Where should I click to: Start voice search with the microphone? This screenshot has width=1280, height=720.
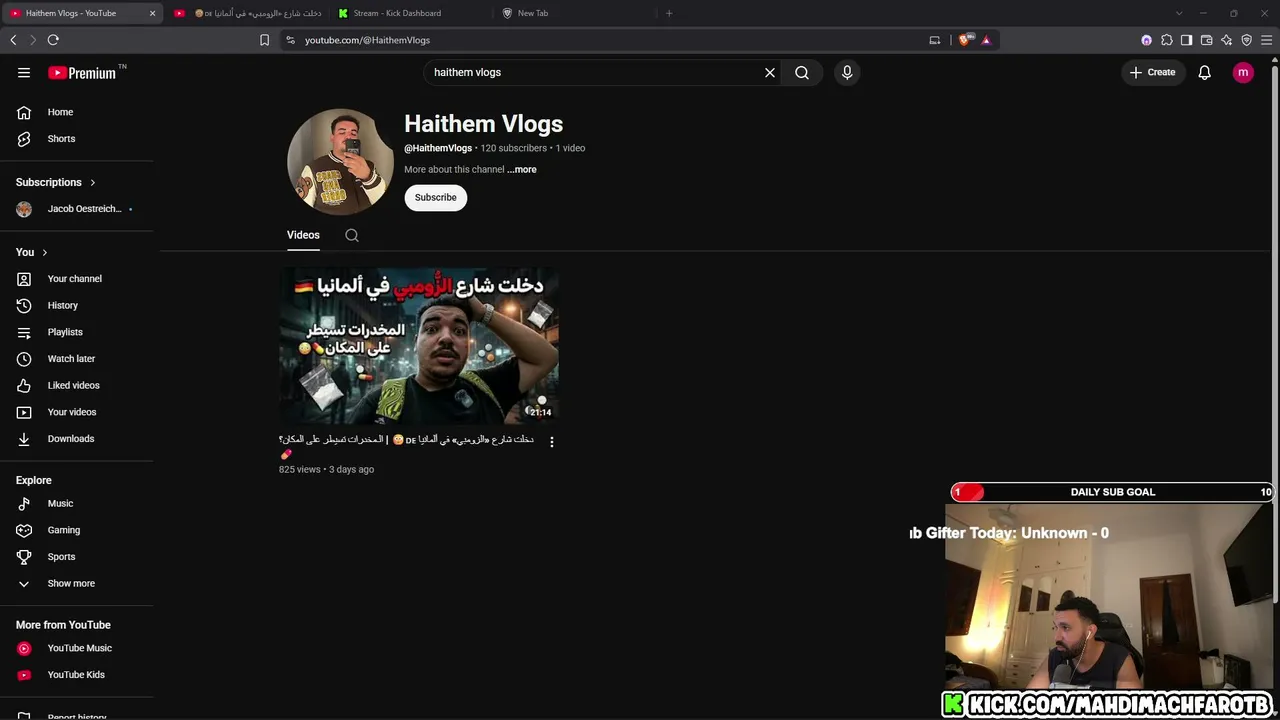click(x=847, y=72)
